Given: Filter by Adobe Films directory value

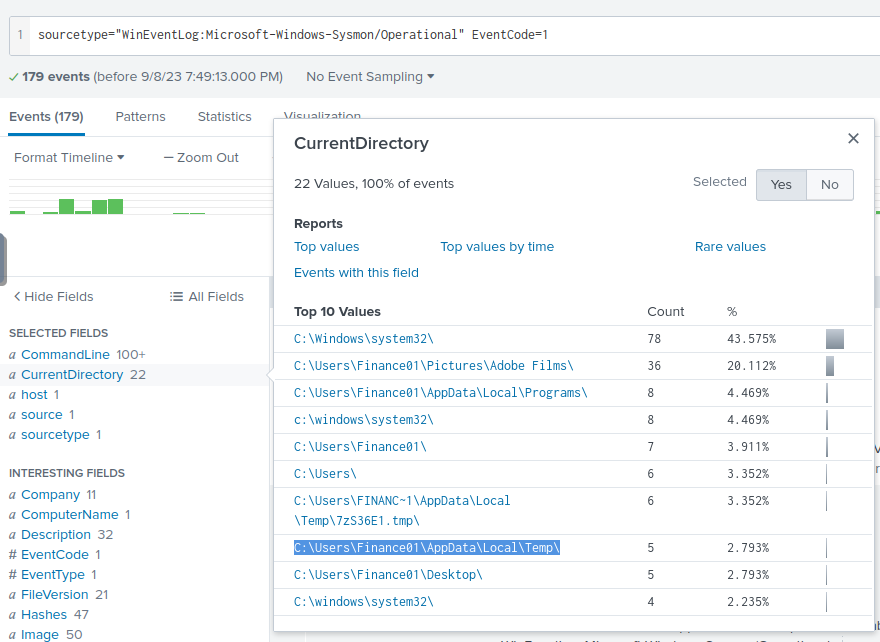Looking at the screenshot, I should [433, 365].
